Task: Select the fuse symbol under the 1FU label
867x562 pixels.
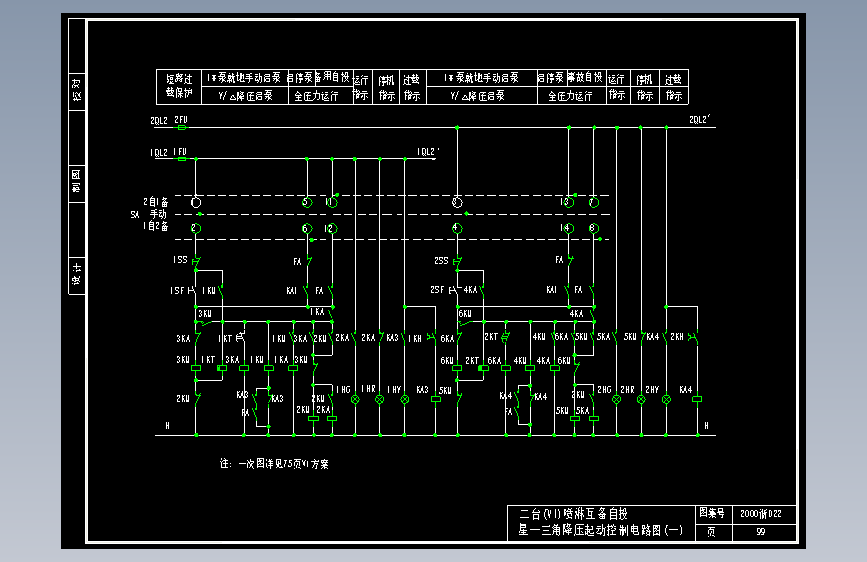Action: point(182,159)
